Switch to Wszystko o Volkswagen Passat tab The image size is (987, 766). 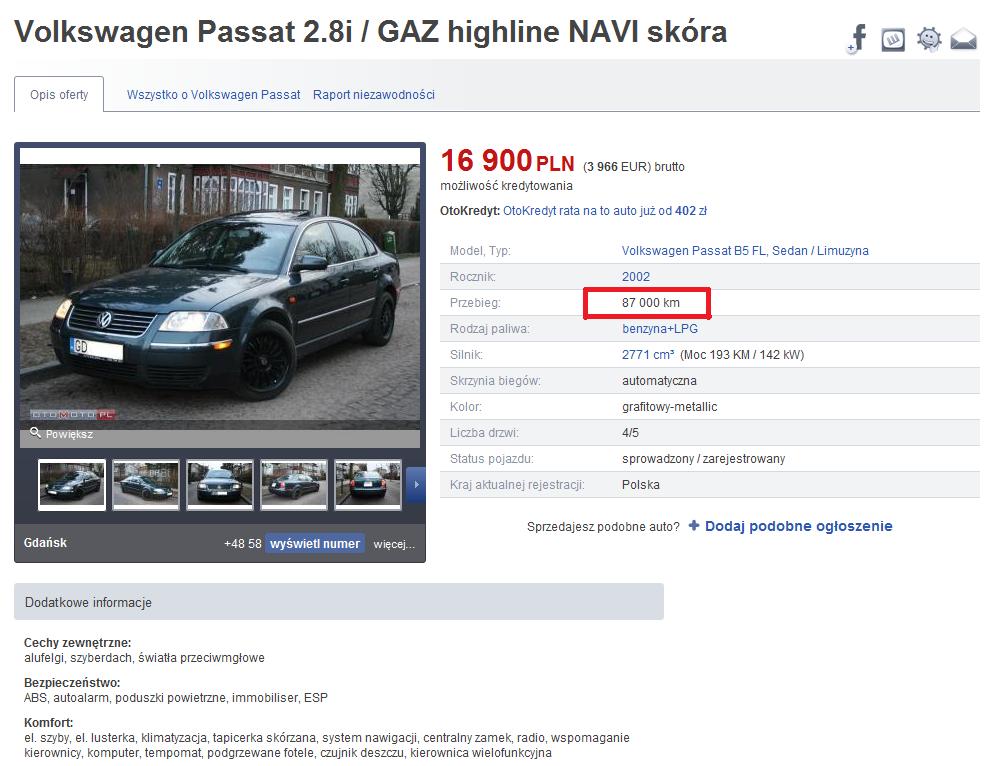213,94
